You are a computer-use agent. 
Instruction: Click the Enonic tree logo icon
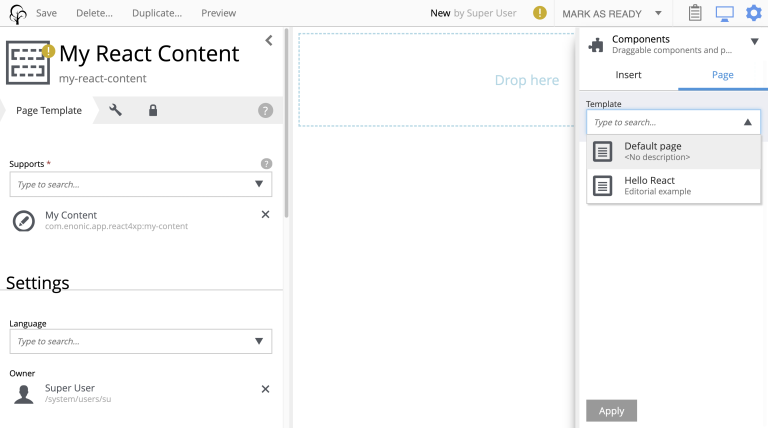coord(17,13)
